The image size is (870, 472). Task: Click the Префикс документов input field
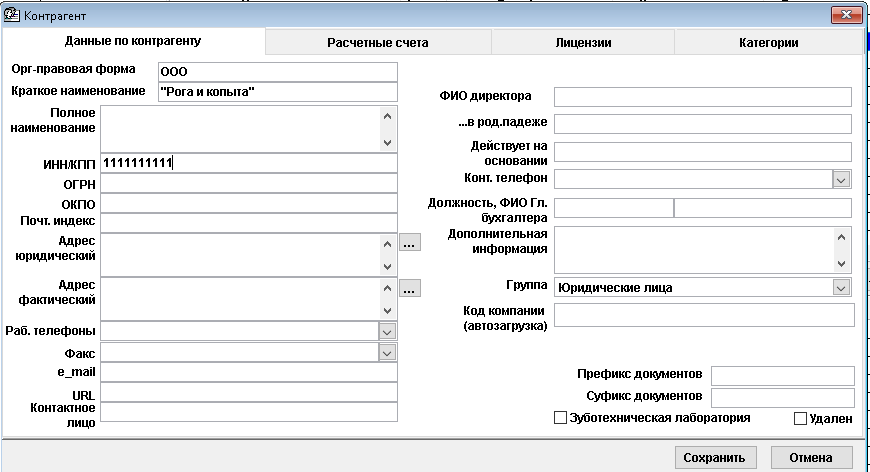[782, 375]
